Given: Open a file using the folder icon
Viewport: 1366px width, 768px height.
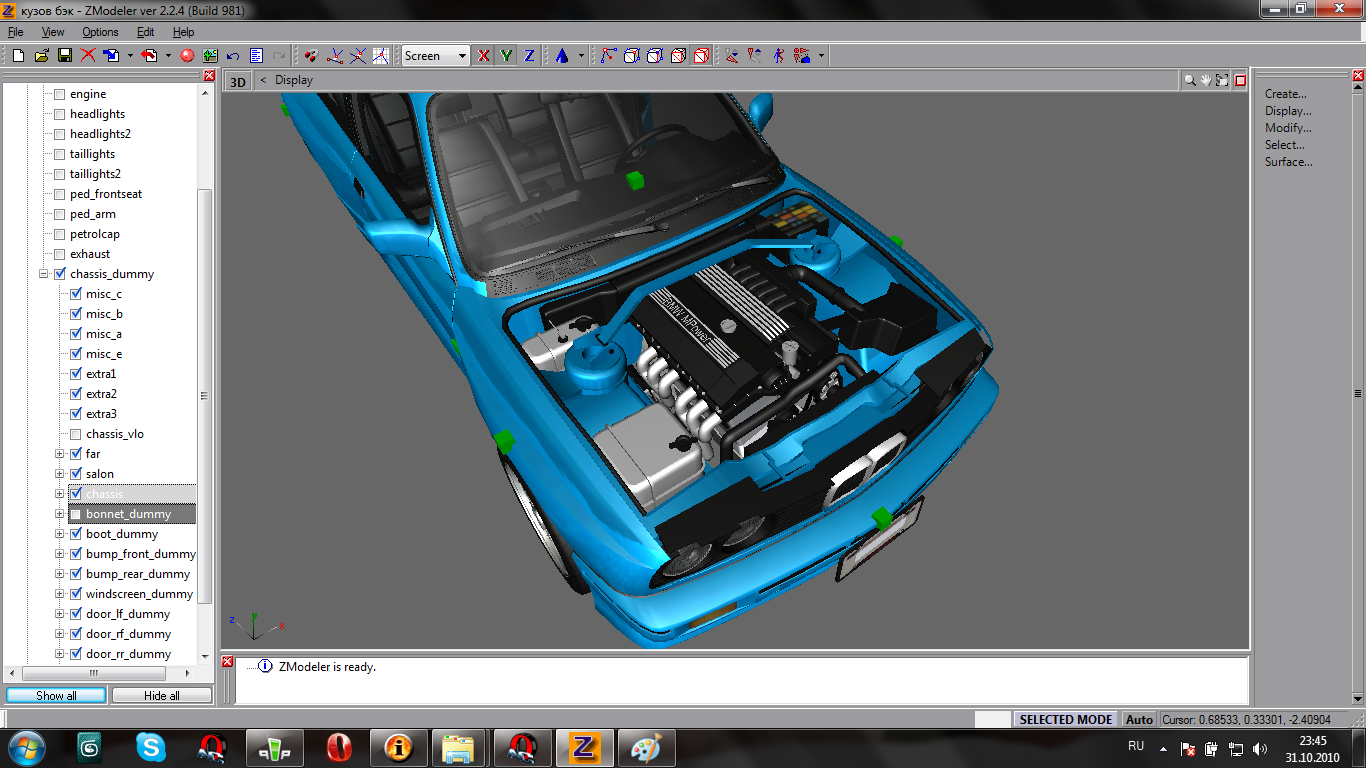Looking at the screenshot, I should [41, 56].
